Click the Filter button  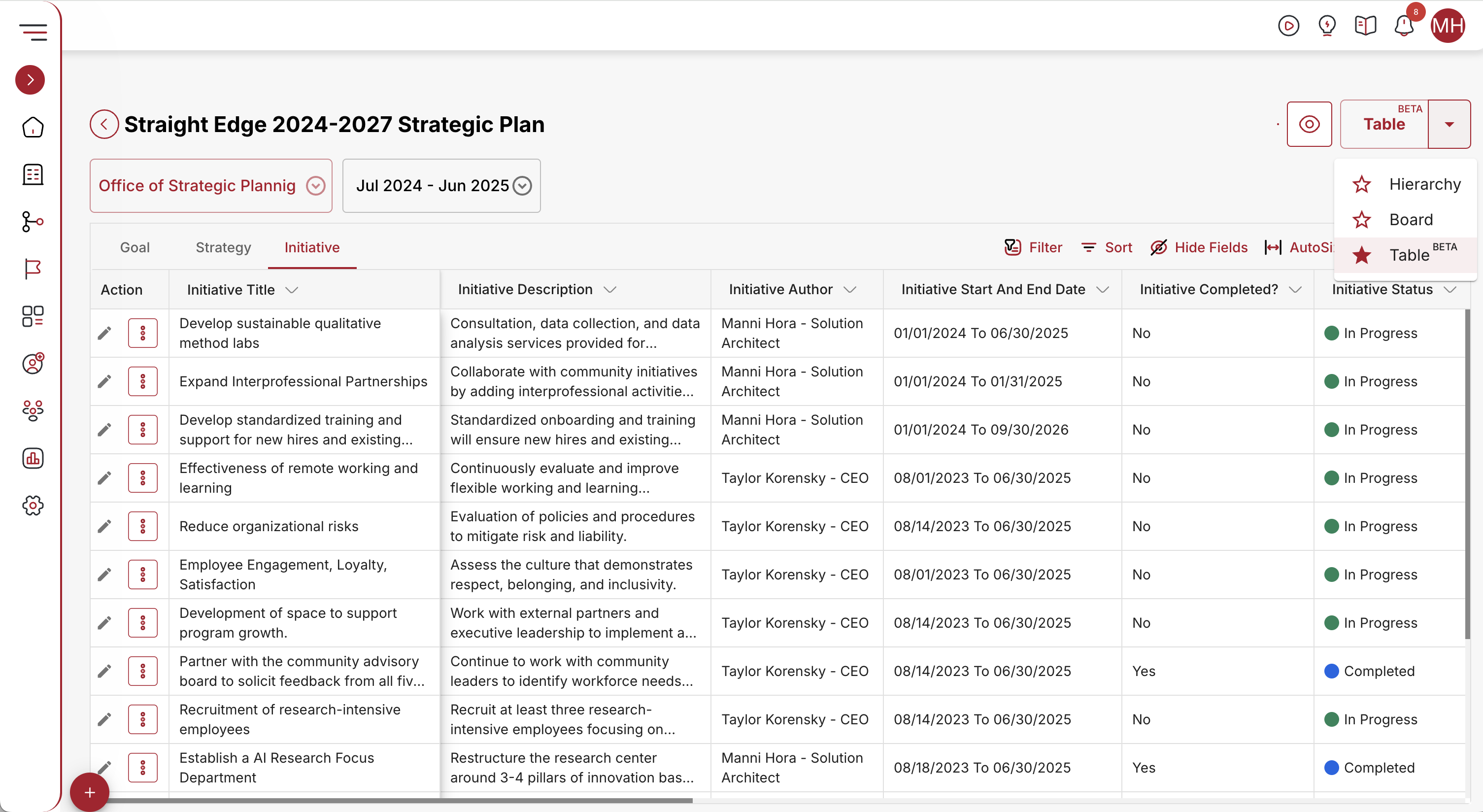coord(1033,248)
